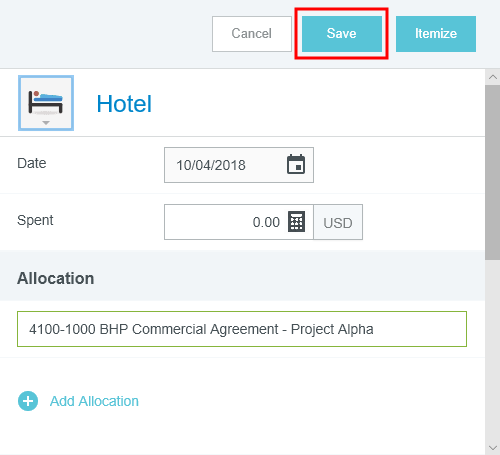Screen dimensions: 500x455
Task: Click the Hotel expense title text
Action: (124, 104)
